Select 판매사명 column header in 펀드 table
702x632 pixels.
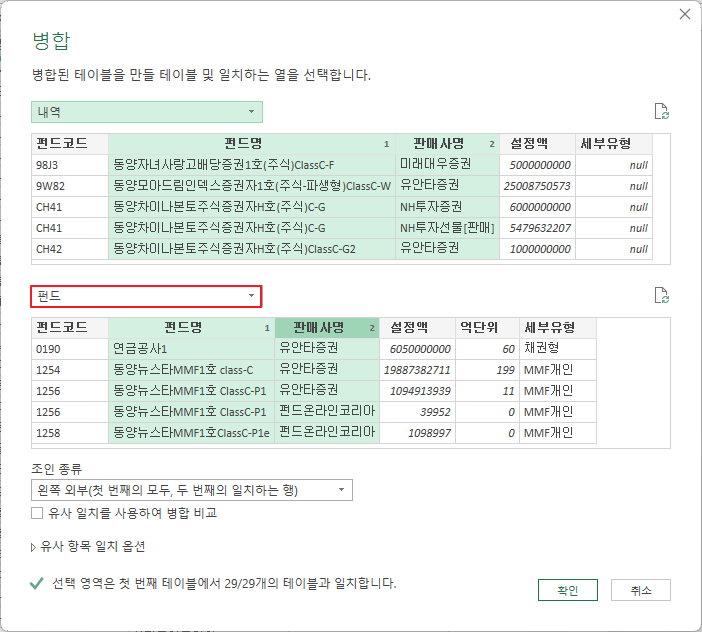pyautogui.click(x=327, y=328)
